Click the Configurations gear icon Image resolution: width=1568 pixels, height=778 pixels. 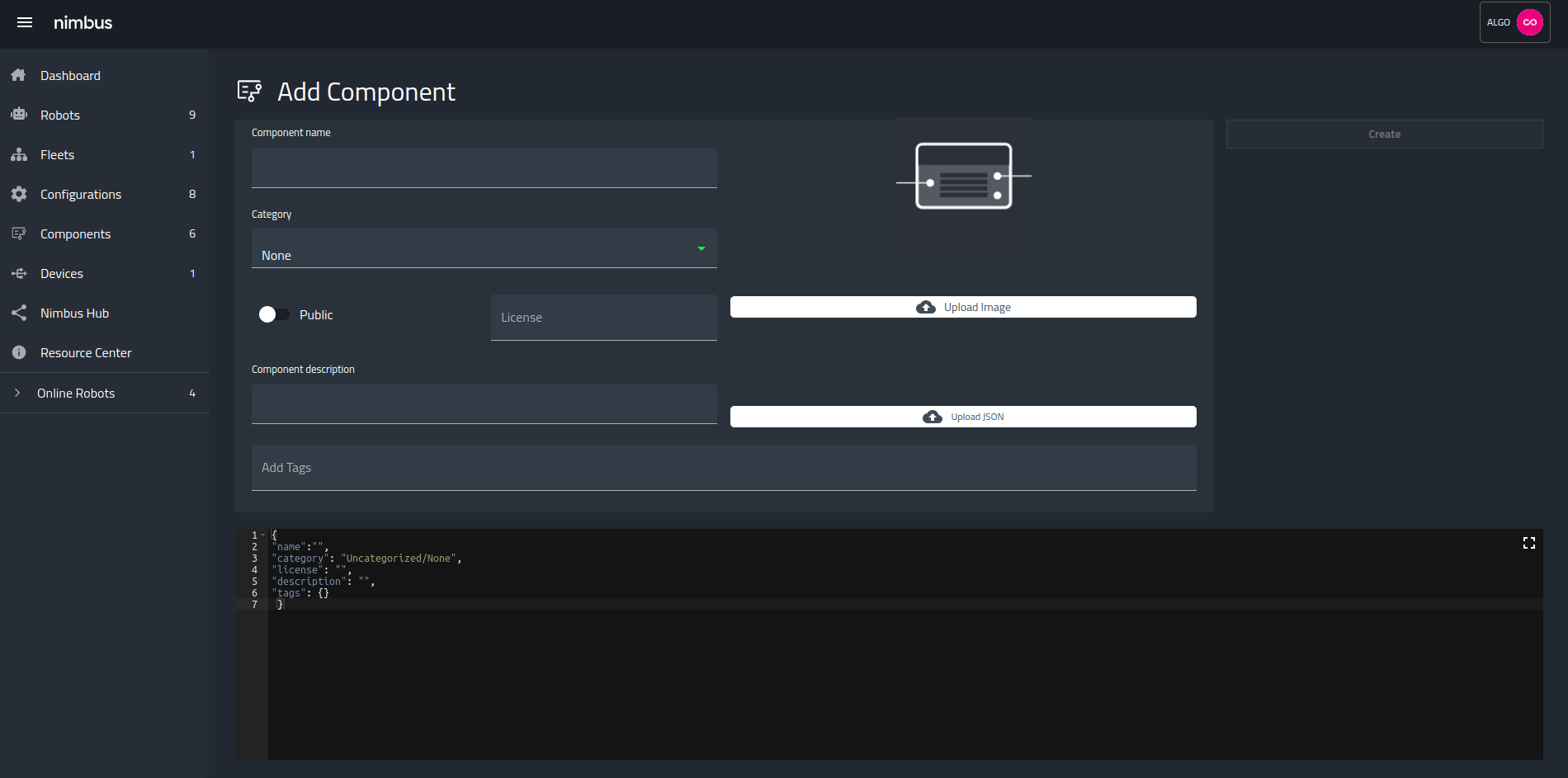18,194
